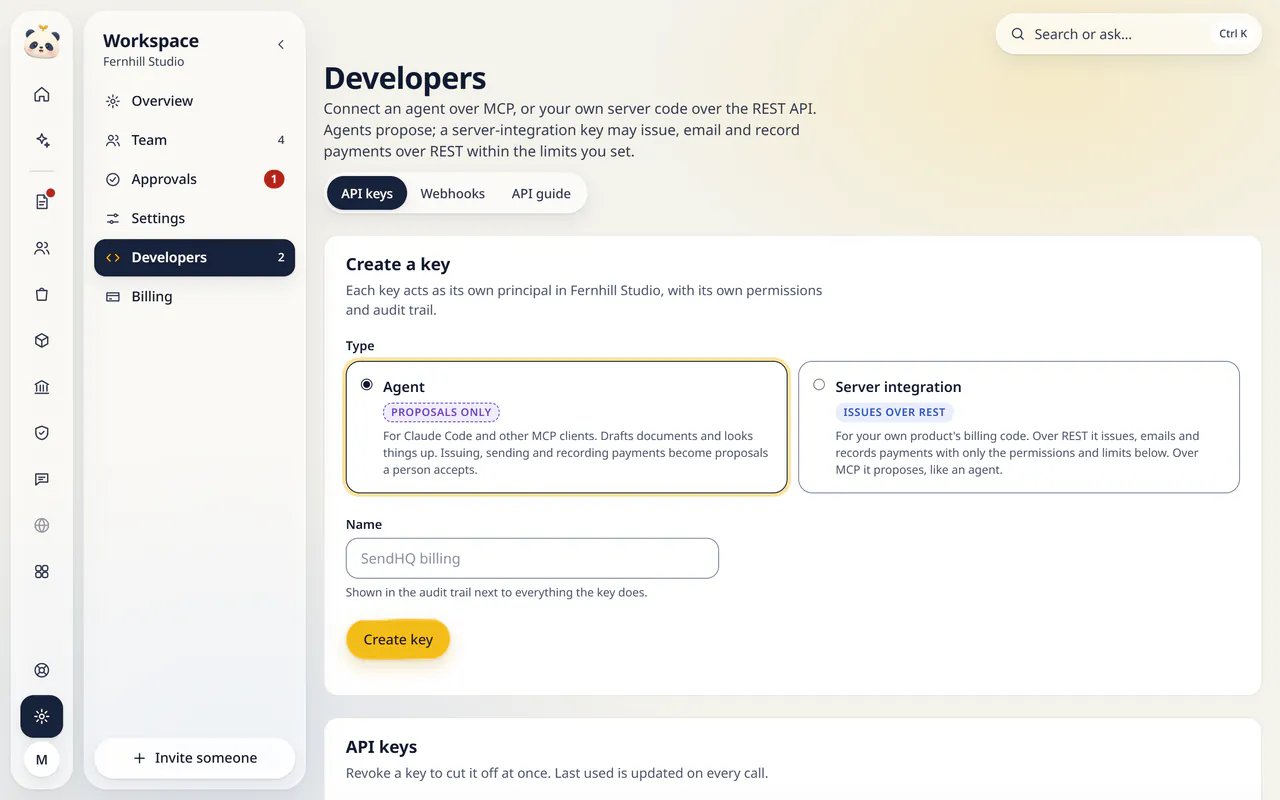Viewport: 1280px width, 800px height.
Task: Open the chat message icon
Action: (x=42, y=479)
